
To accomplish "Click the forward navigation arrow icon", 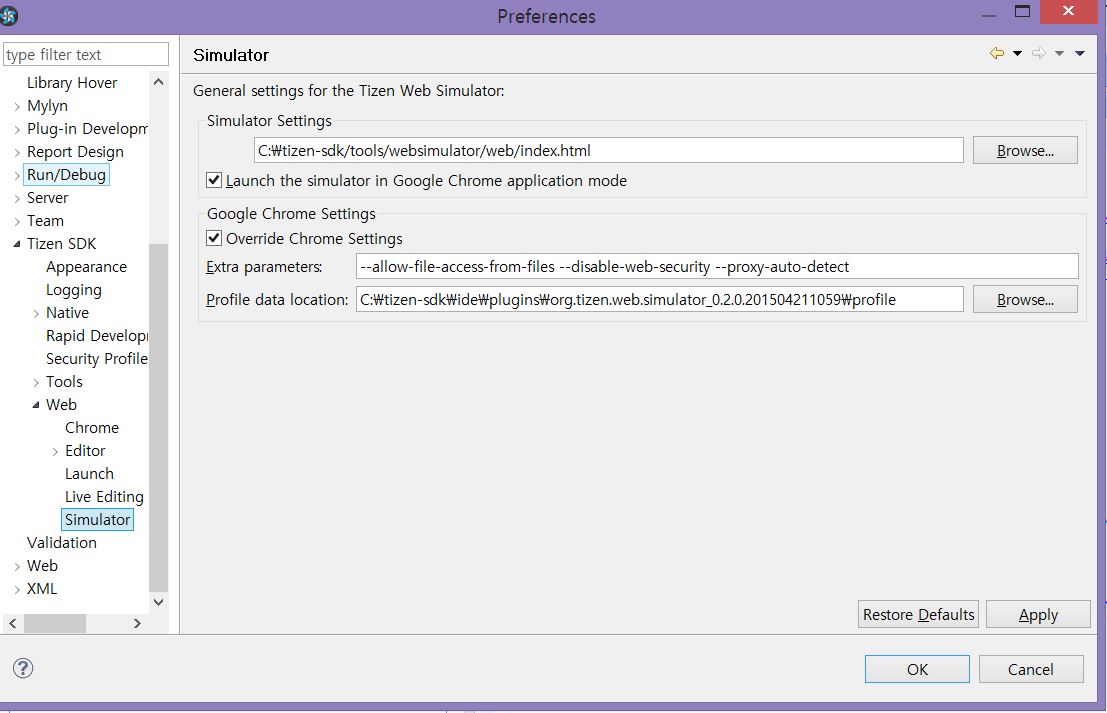I will (1039, 54).
